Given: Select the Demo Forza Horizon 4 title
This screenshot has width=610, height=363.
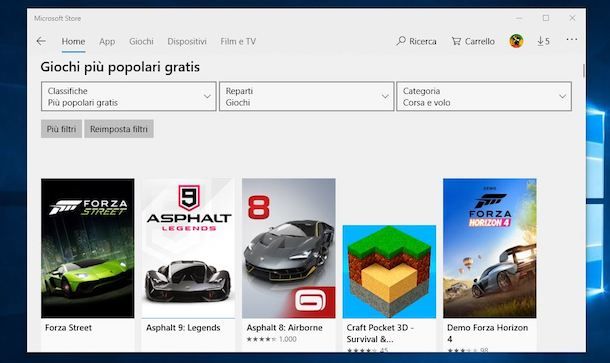Looking at the screenshot, I should pyautogui.click(x=487, y=333).
